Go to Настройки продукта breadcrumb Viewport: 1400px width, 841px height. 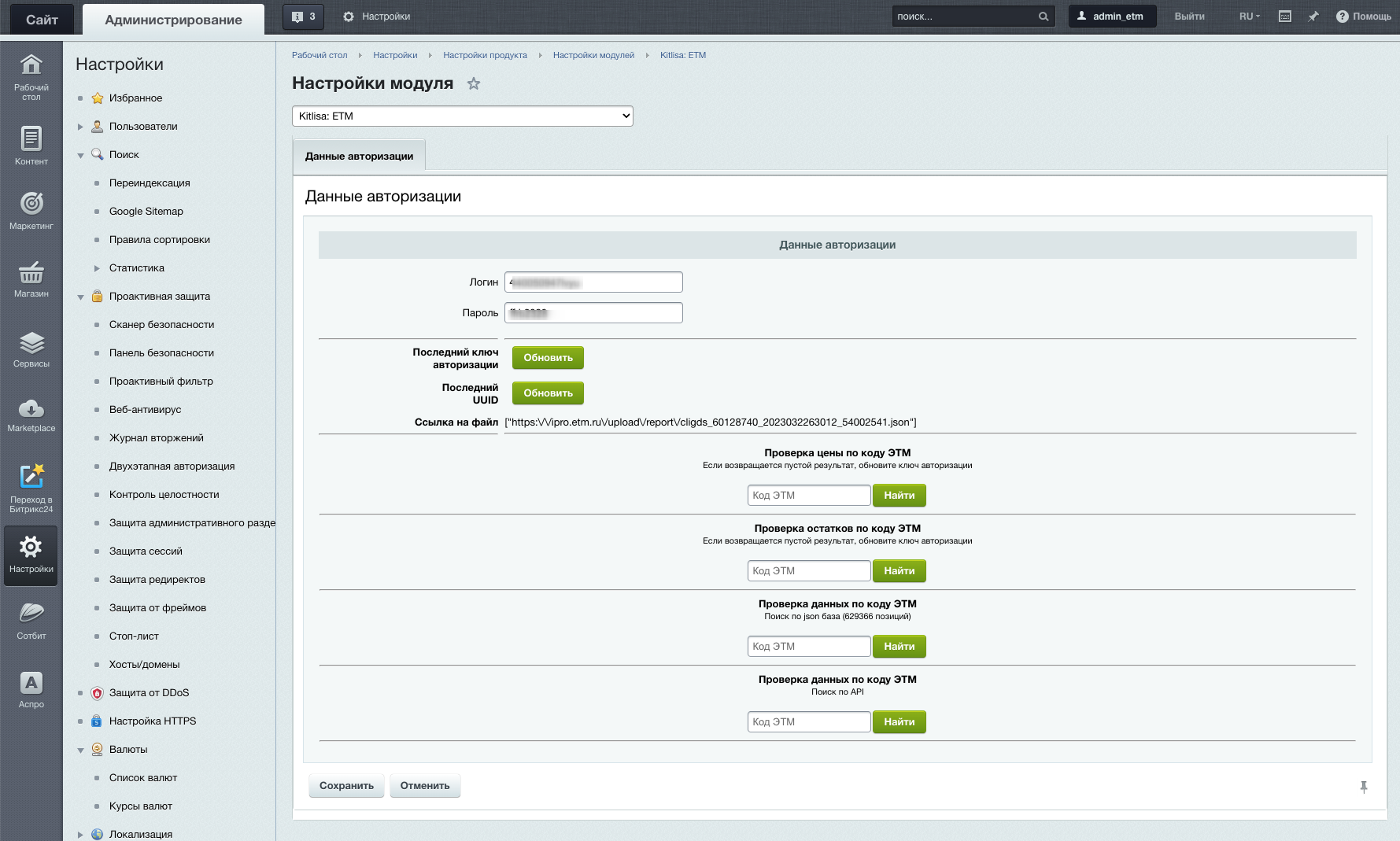(x=485, y=55)
